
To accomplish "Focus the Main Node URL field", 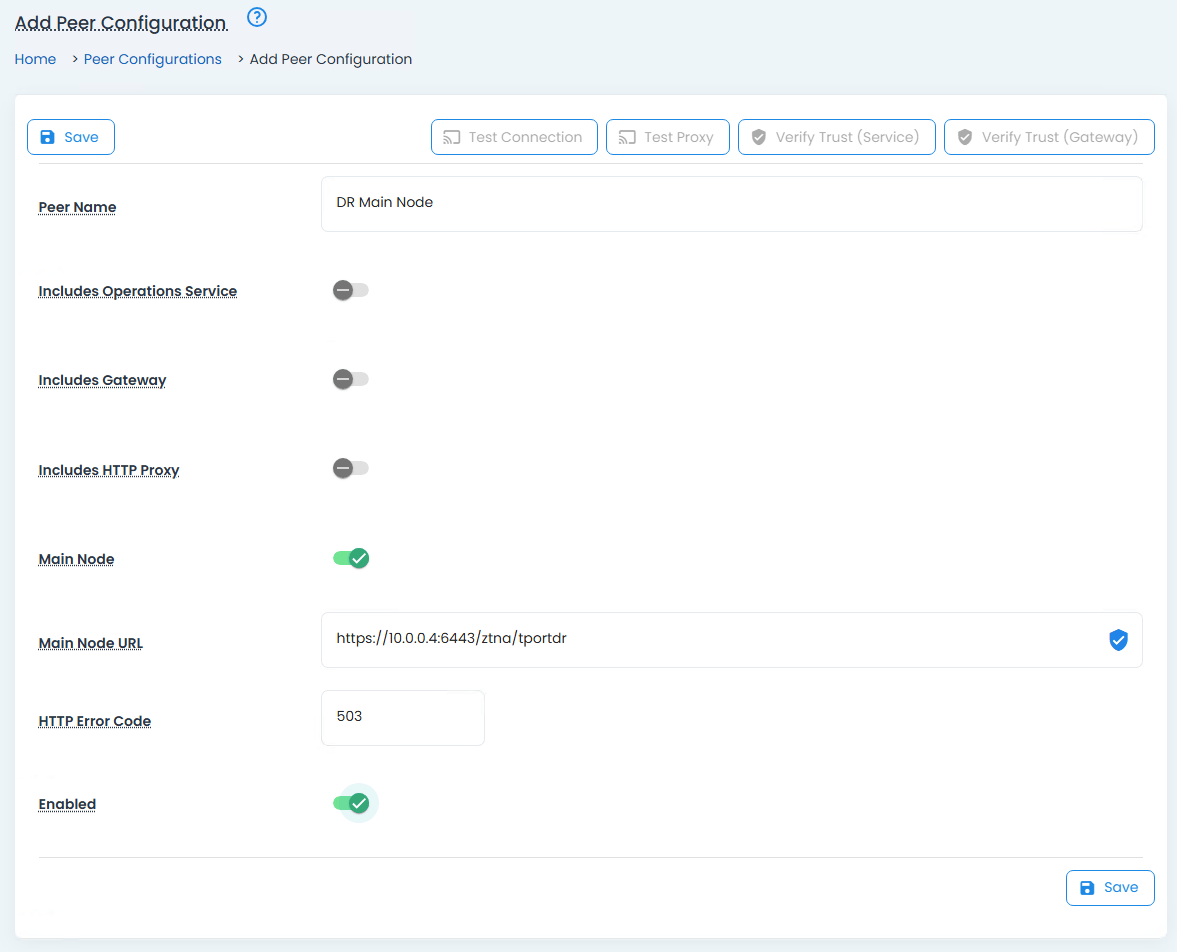I will click(731, 640).
